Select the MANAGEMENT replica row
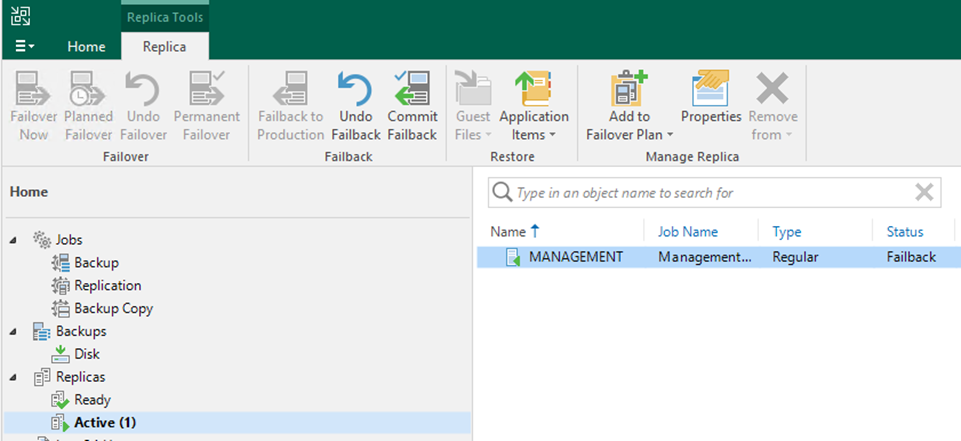The image size is (961, 441). coord(575,257)
